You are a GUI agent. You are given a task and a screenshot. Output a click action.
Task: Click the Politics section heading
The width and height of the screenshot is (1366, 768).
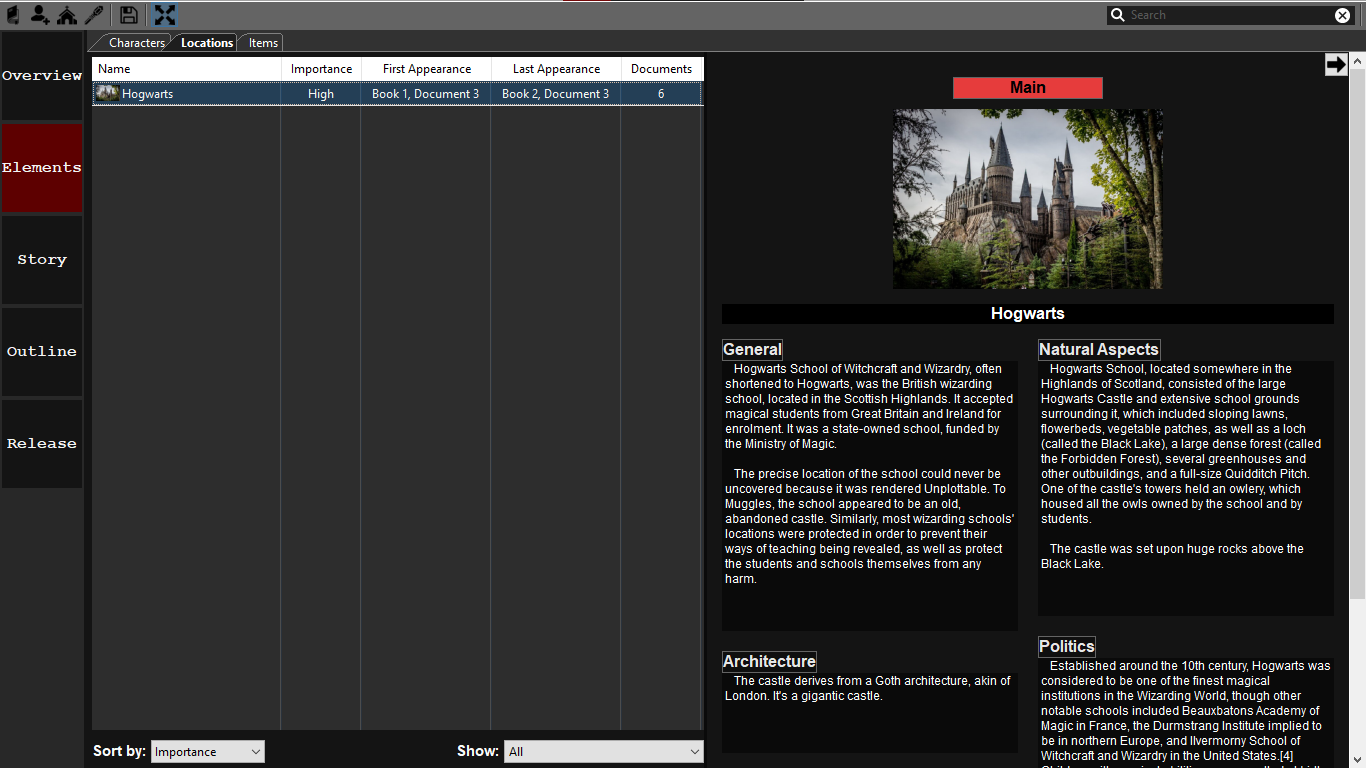click(1067, 646)
